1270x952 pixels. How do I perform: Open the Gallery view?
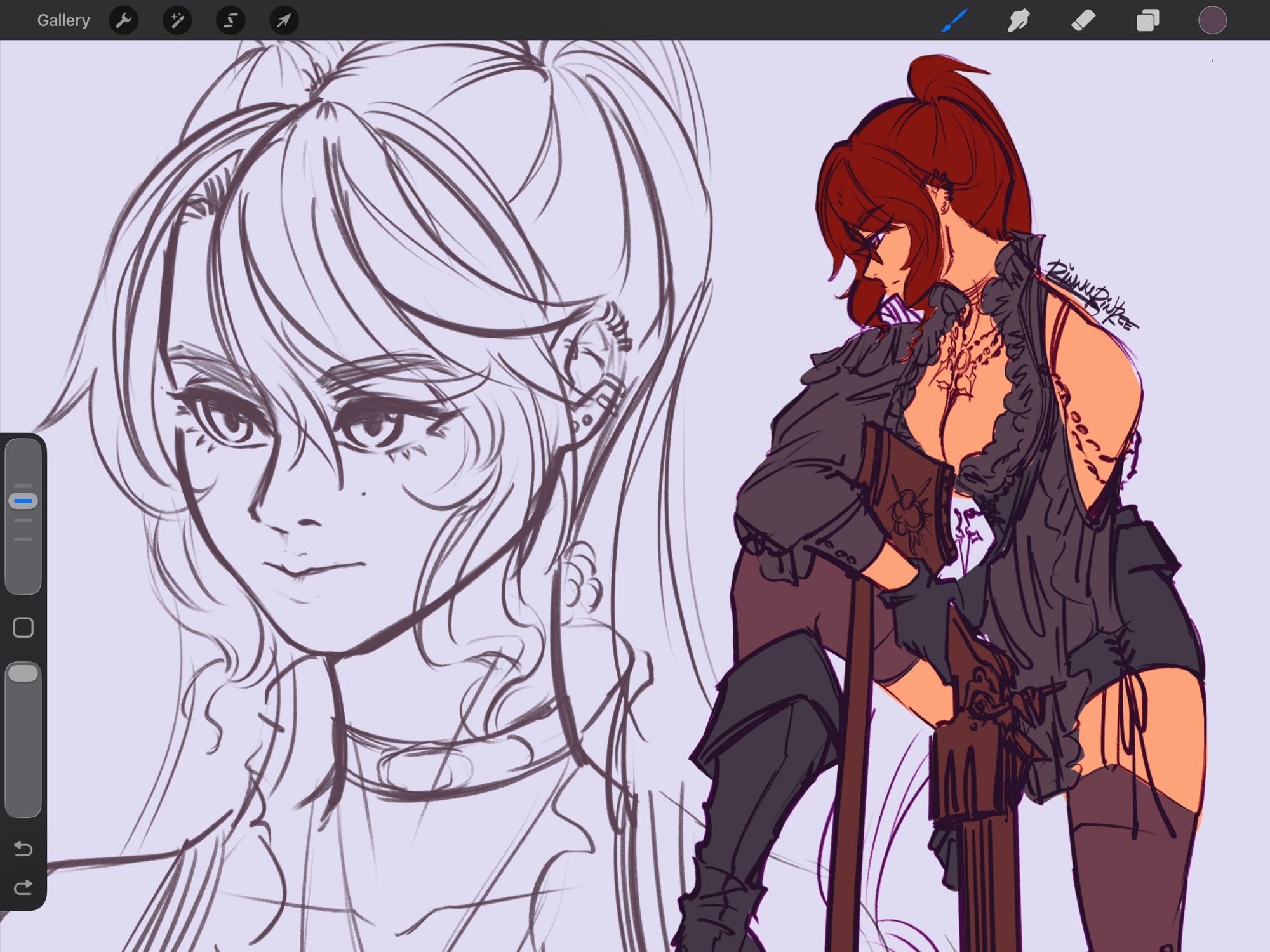[63, 20]
